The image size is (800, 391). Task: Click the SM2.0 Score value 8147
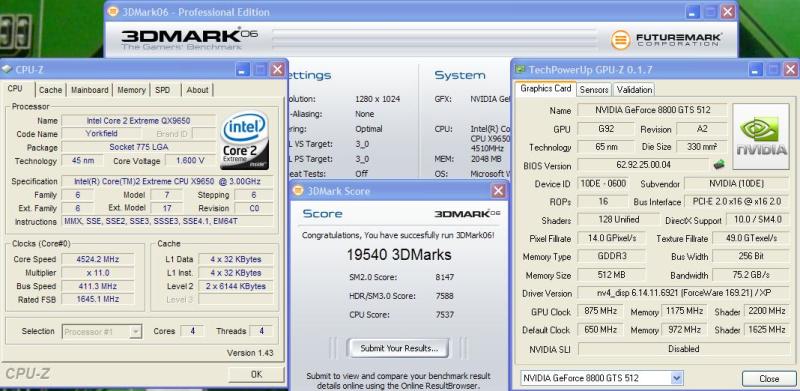pos(445,277)
